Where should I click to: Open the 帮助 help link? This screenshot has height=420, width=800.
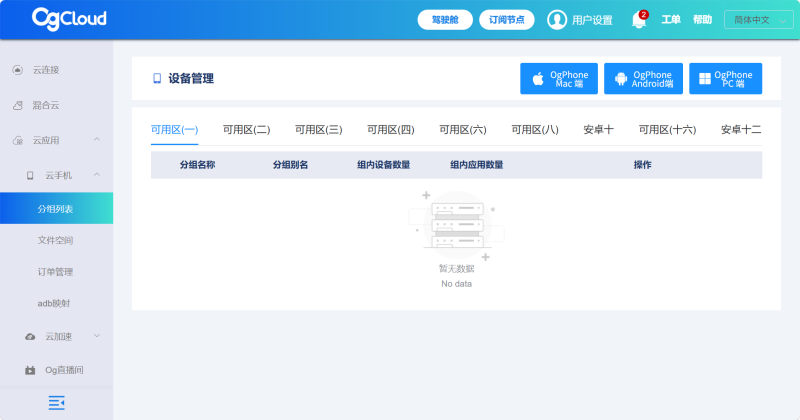(702, 20)
